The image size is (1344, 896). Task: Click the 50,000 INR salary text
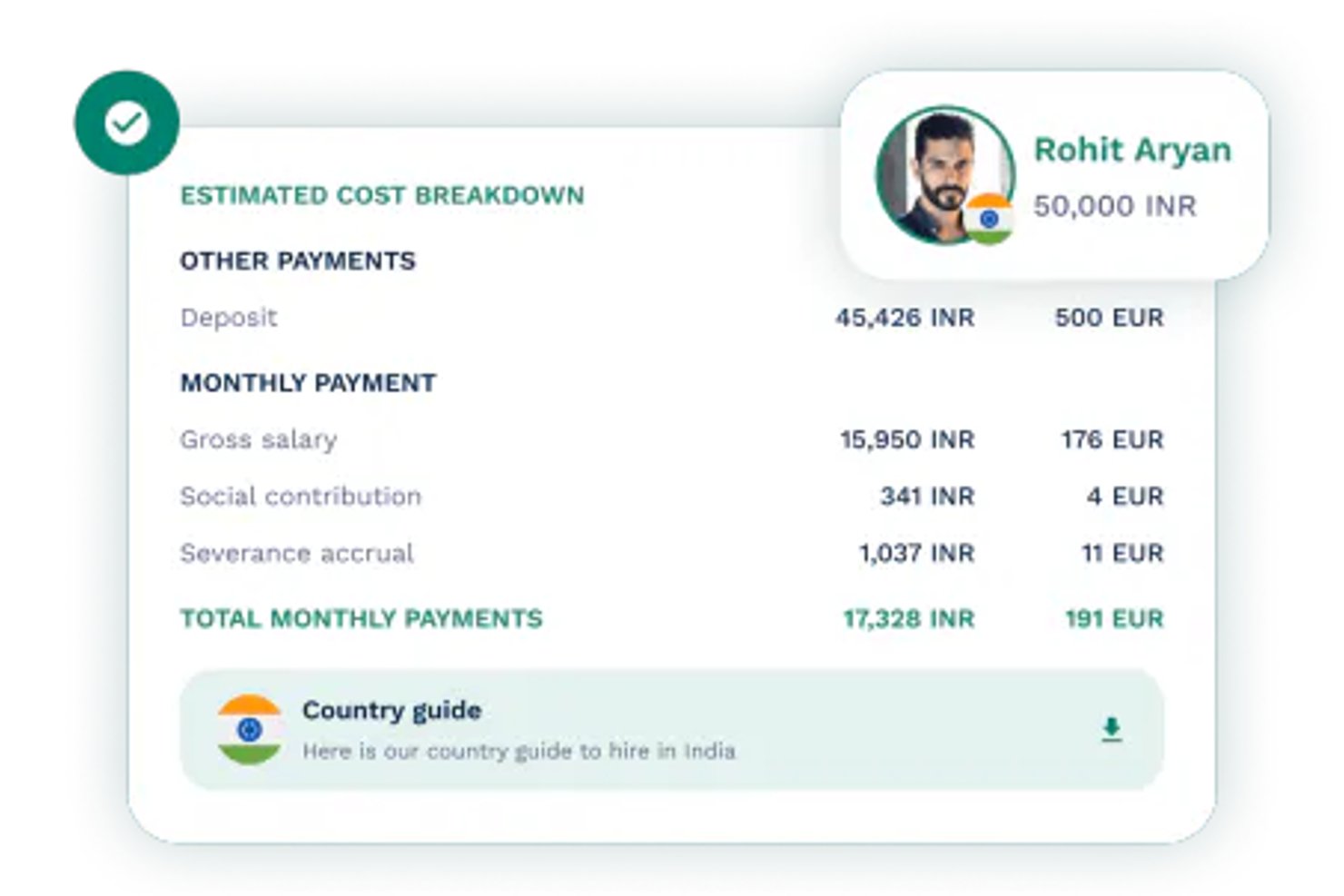coord(1115,206)
